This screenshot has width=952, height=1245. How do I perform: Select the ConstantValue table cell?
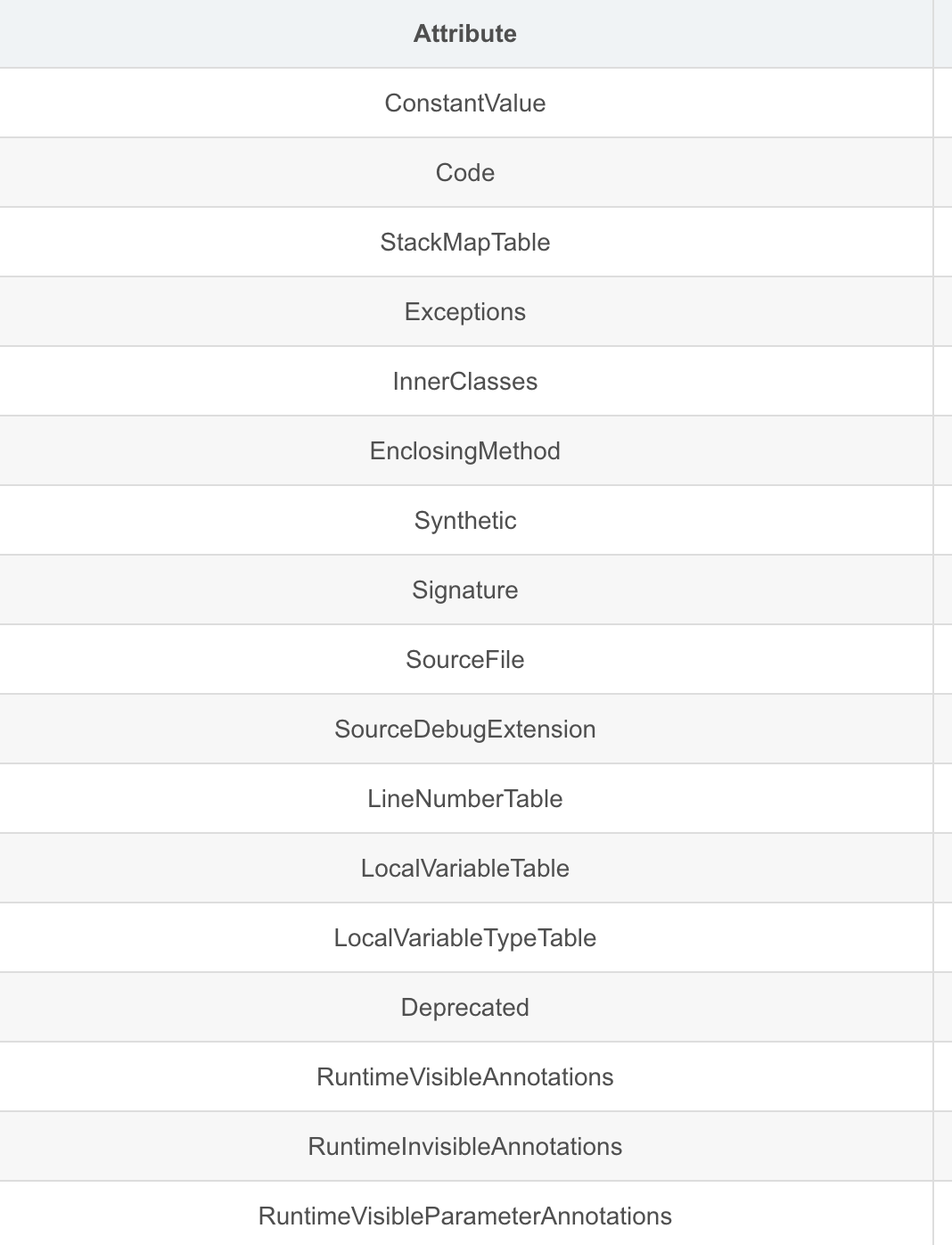pyautogui.click(x=464, y=103)
